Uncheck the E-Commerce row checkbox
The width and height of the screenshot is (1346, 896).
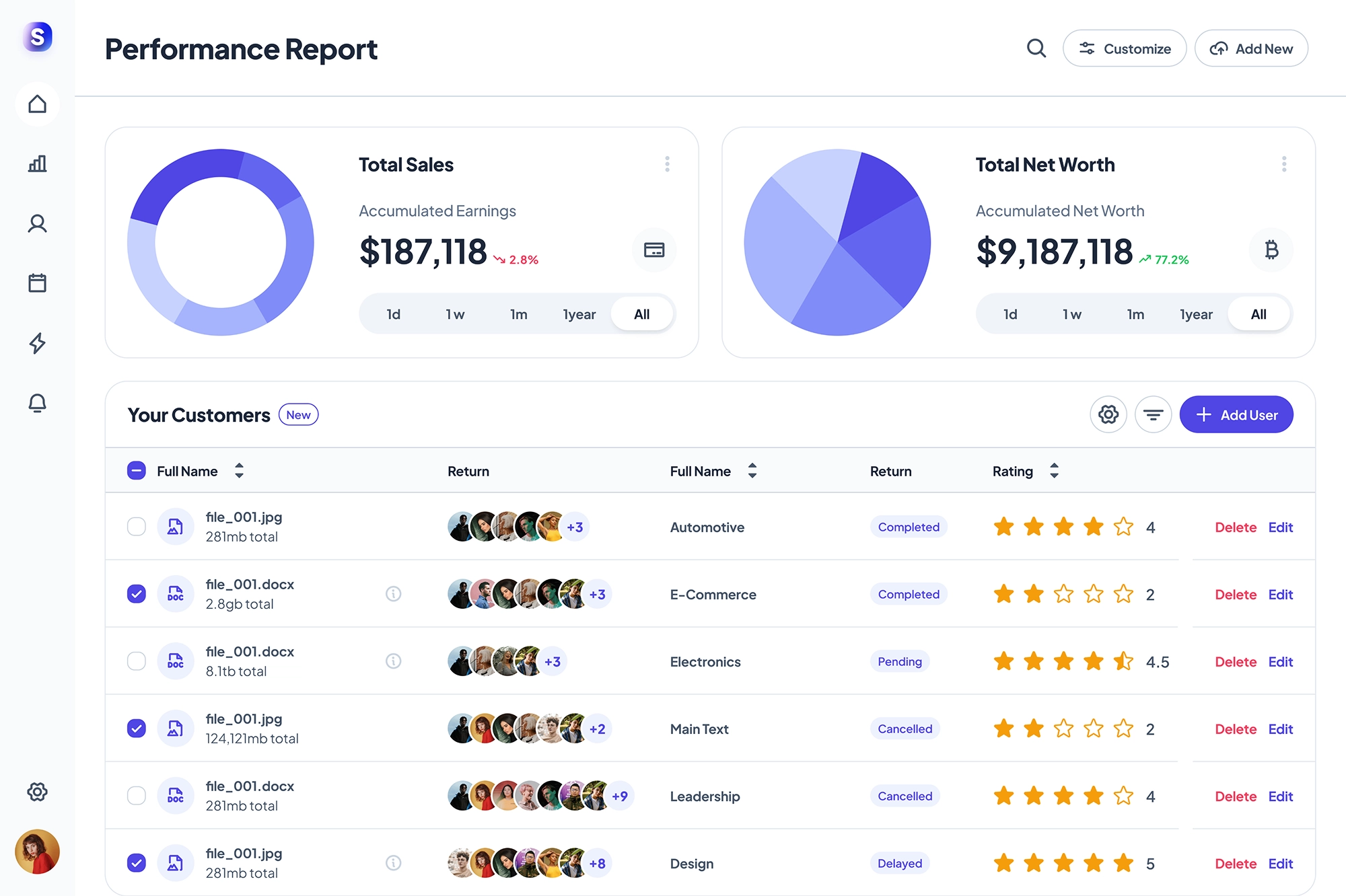(137, 594)
